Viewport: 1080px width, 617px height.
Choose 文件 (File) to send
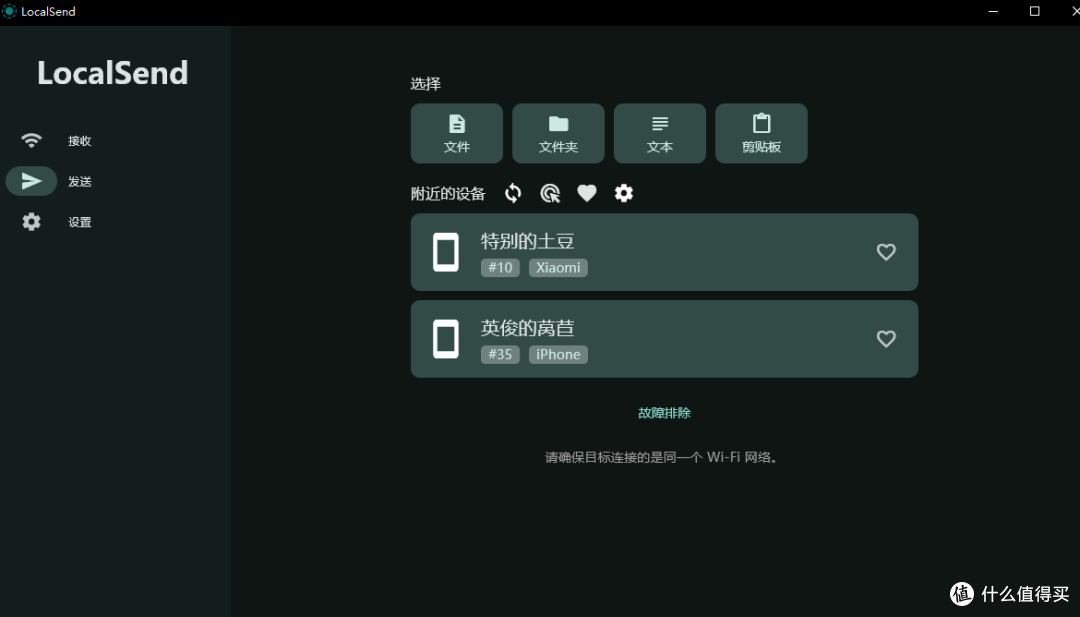[457, 134]
